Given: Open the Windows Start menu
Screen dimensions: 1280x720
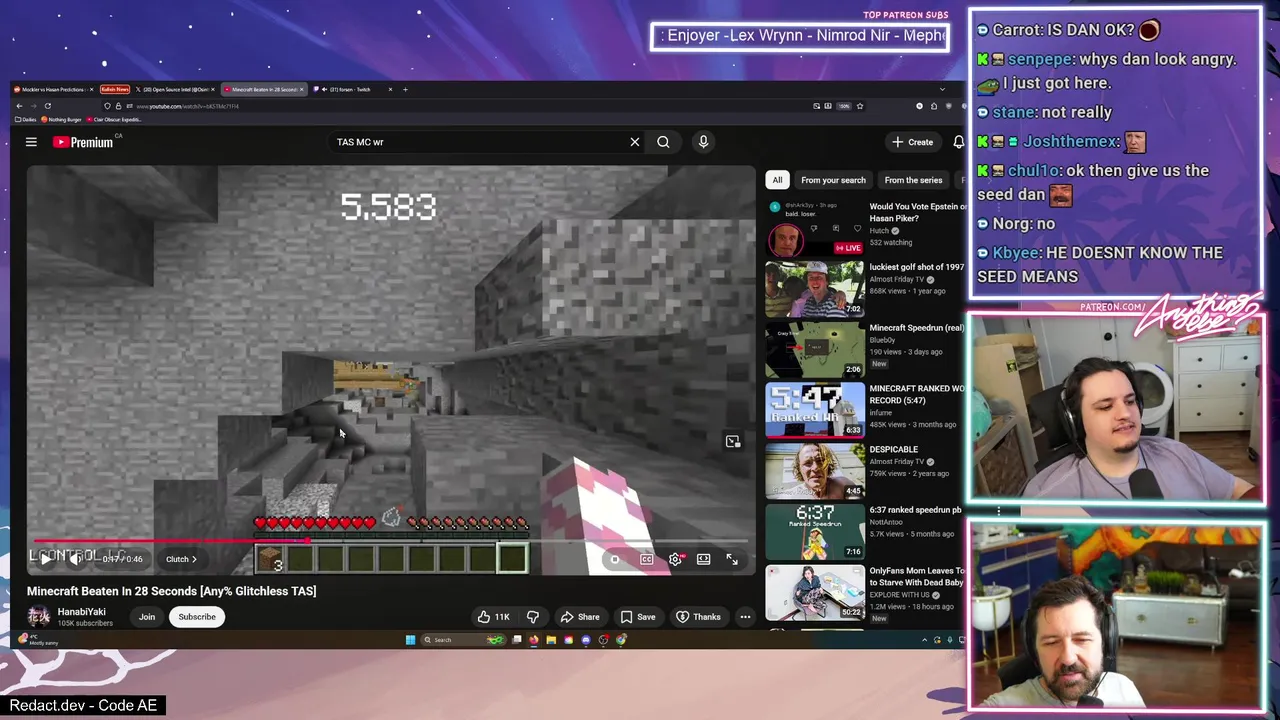Looking at the screenshot, I should coord(410,640).
